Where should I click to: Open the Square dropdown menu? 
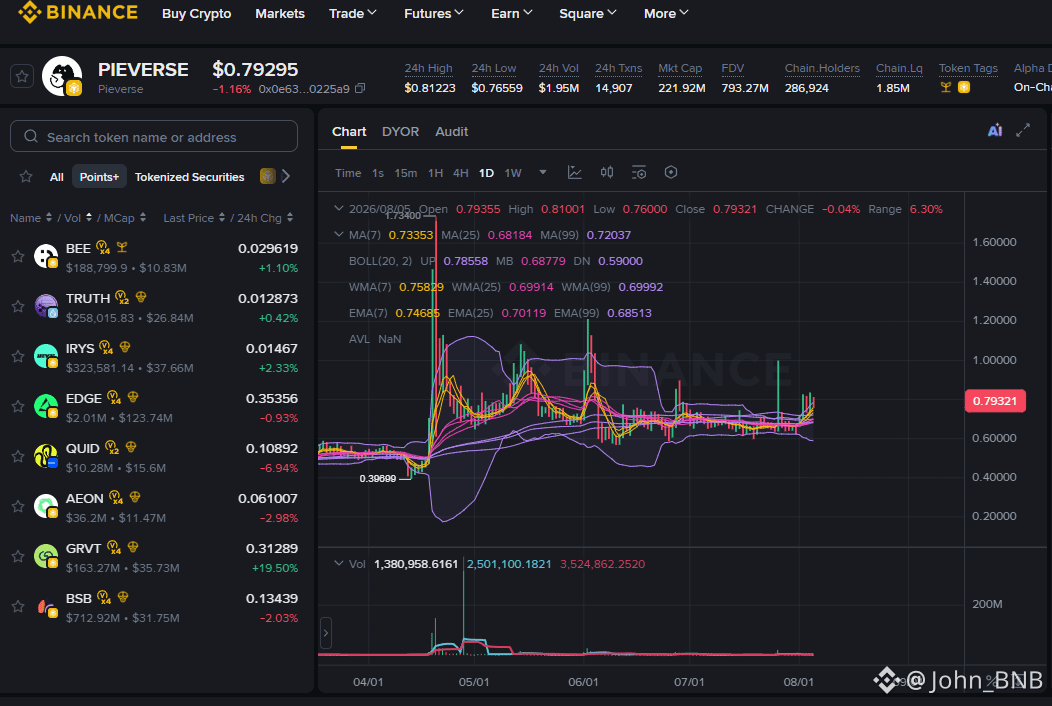[588, 13]
